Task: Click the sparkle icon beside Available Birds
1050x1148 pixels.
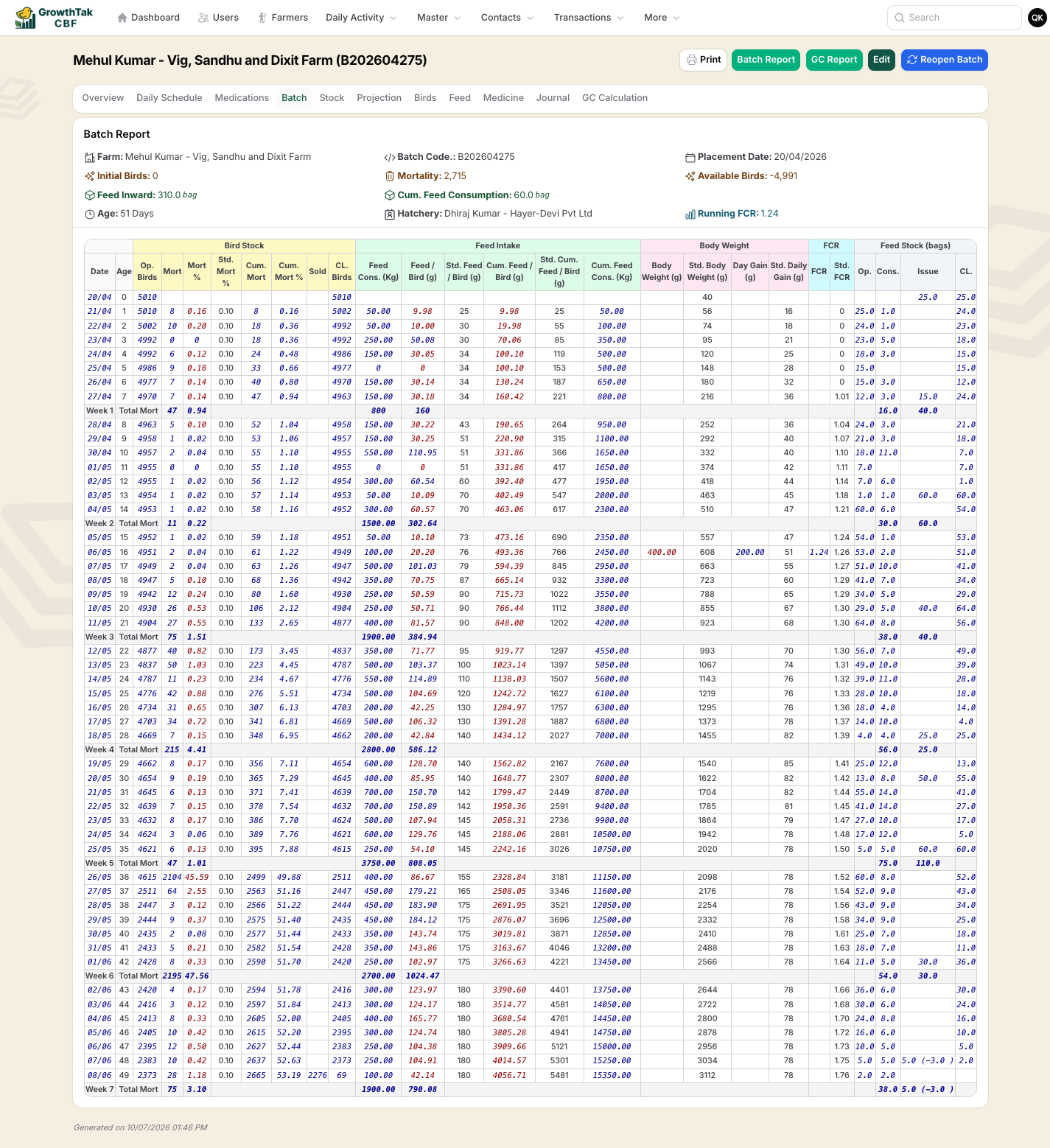Action: (x=690, y=176)
